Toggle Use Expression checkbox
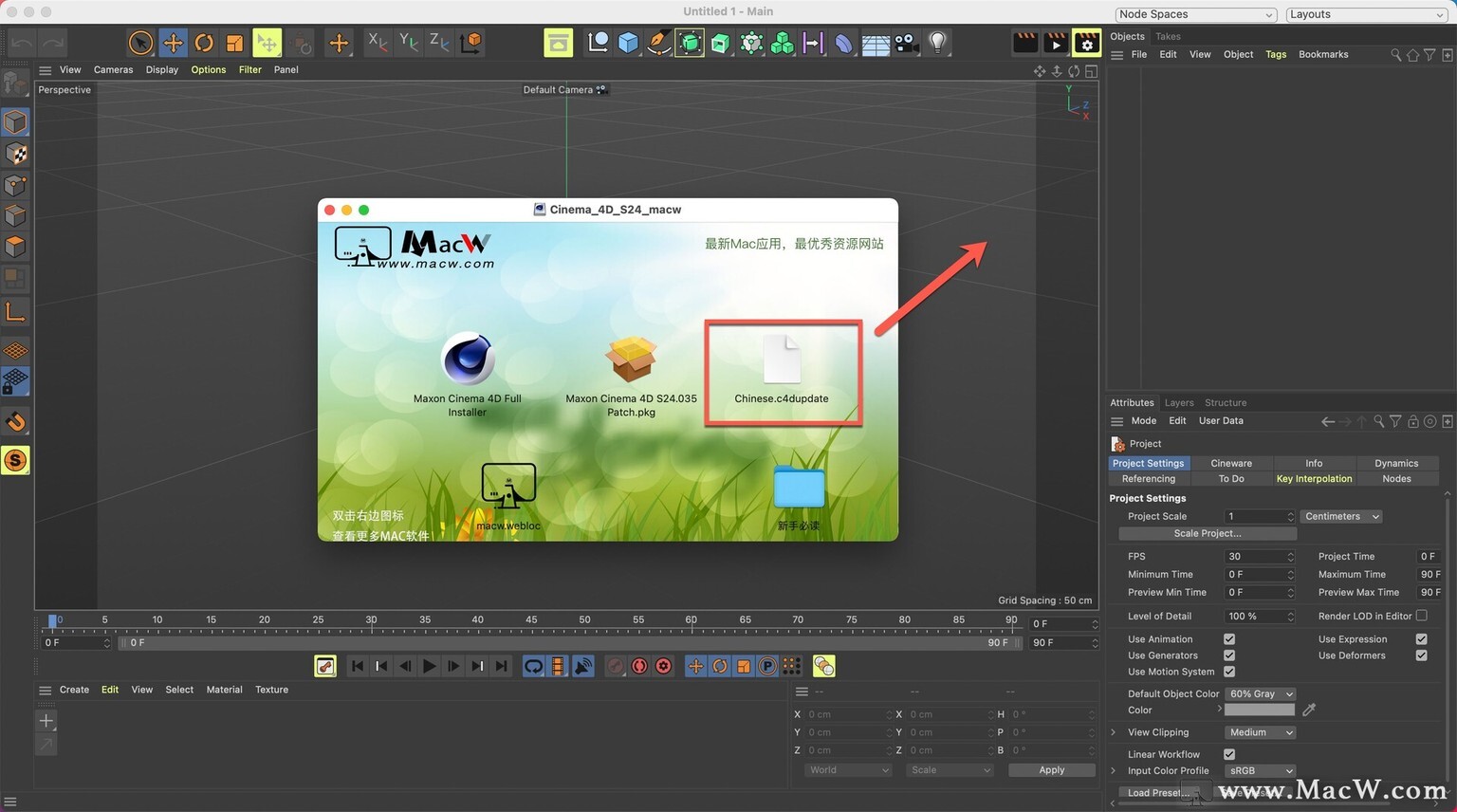This screenshot has height=812, width=1457. pos(1421,639)
